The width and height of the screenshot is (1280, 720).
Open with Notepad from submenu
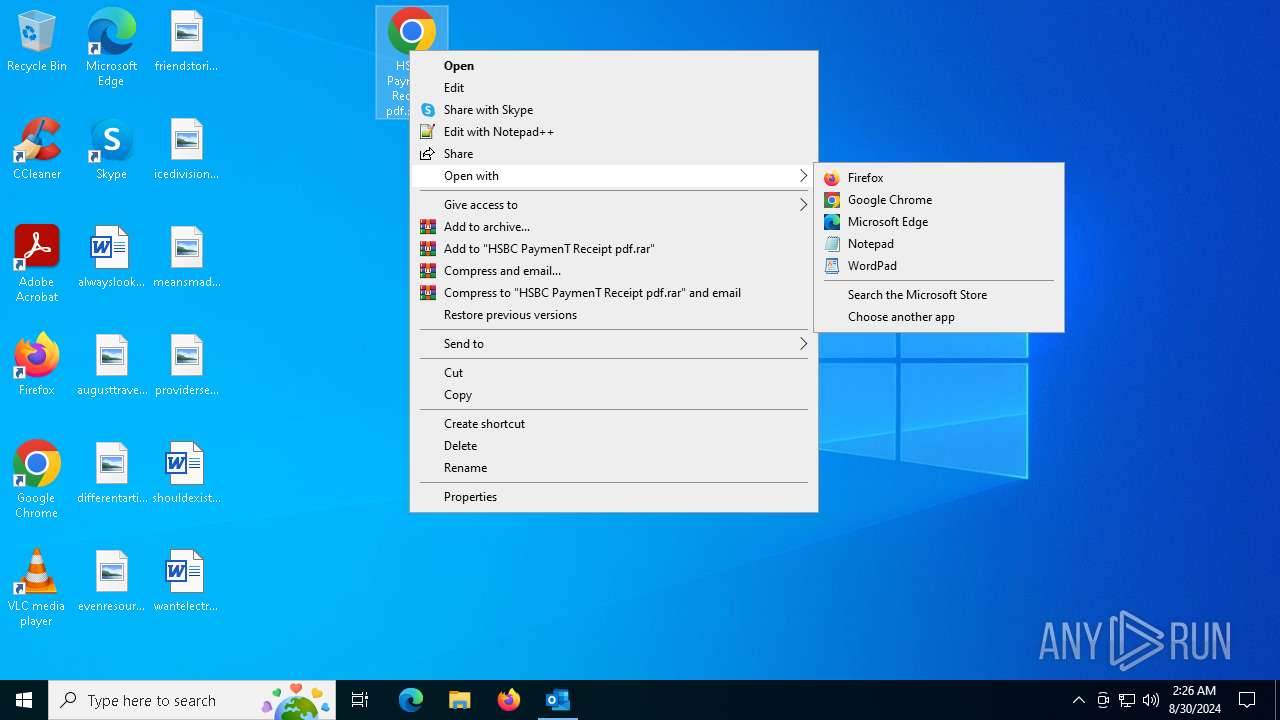click(939, 244)
